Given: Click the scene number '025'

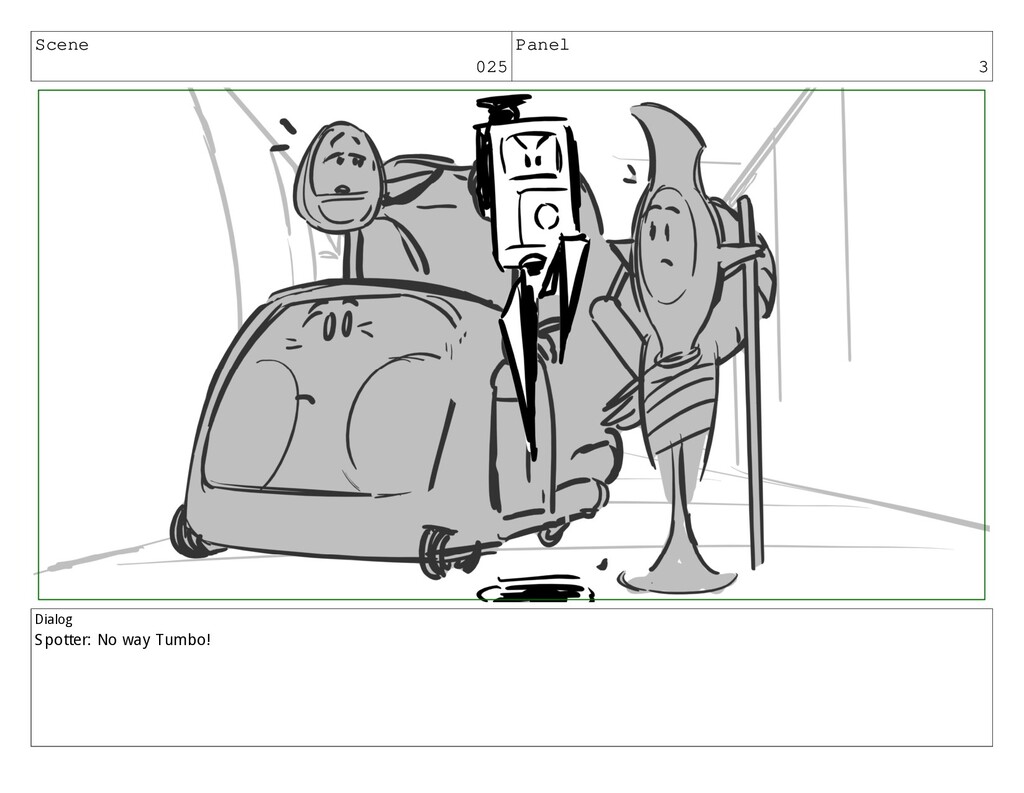Looking at the screenshot, I should [491, 67].
